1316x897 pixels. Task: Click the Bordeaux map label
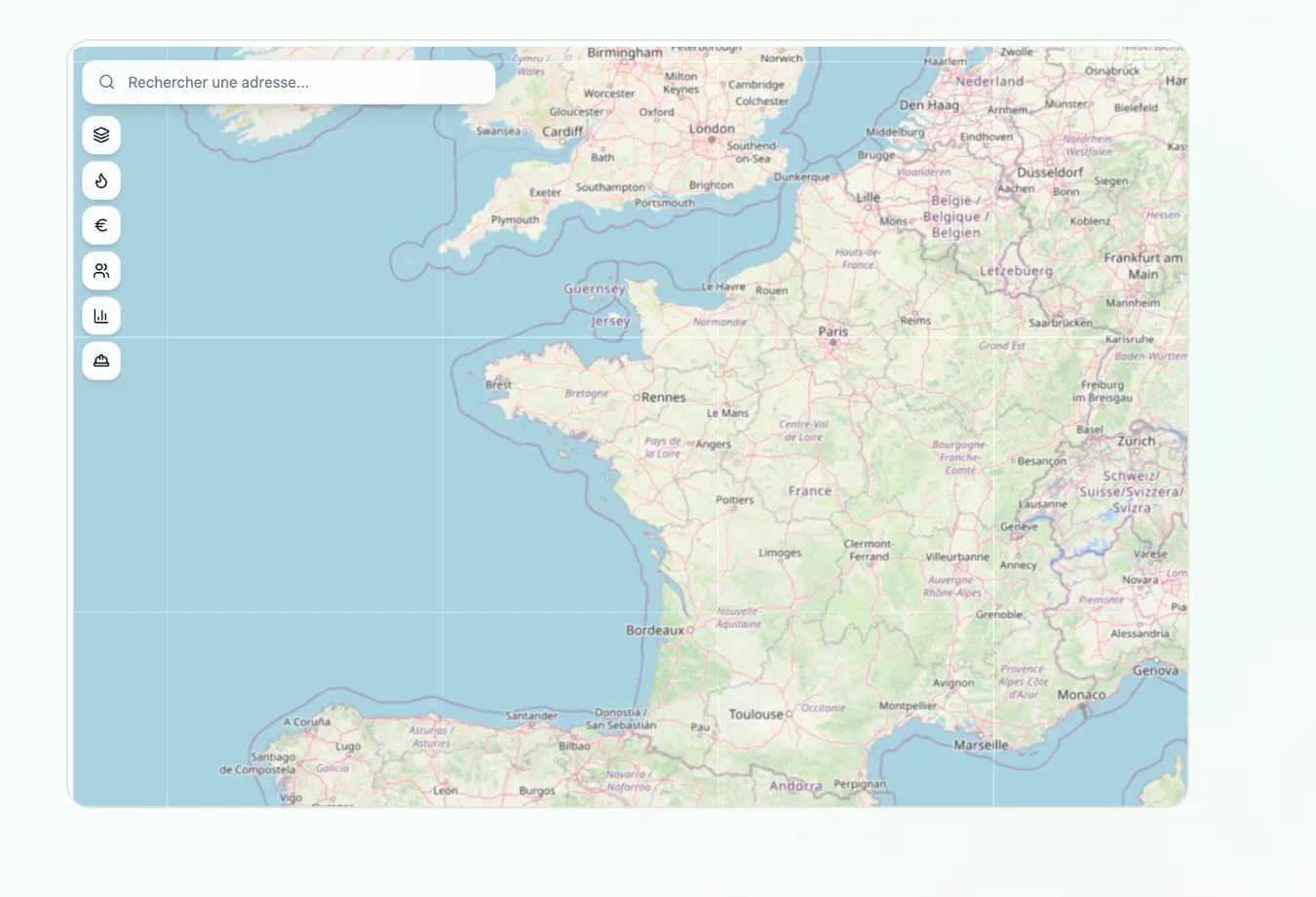click(654, 631)
